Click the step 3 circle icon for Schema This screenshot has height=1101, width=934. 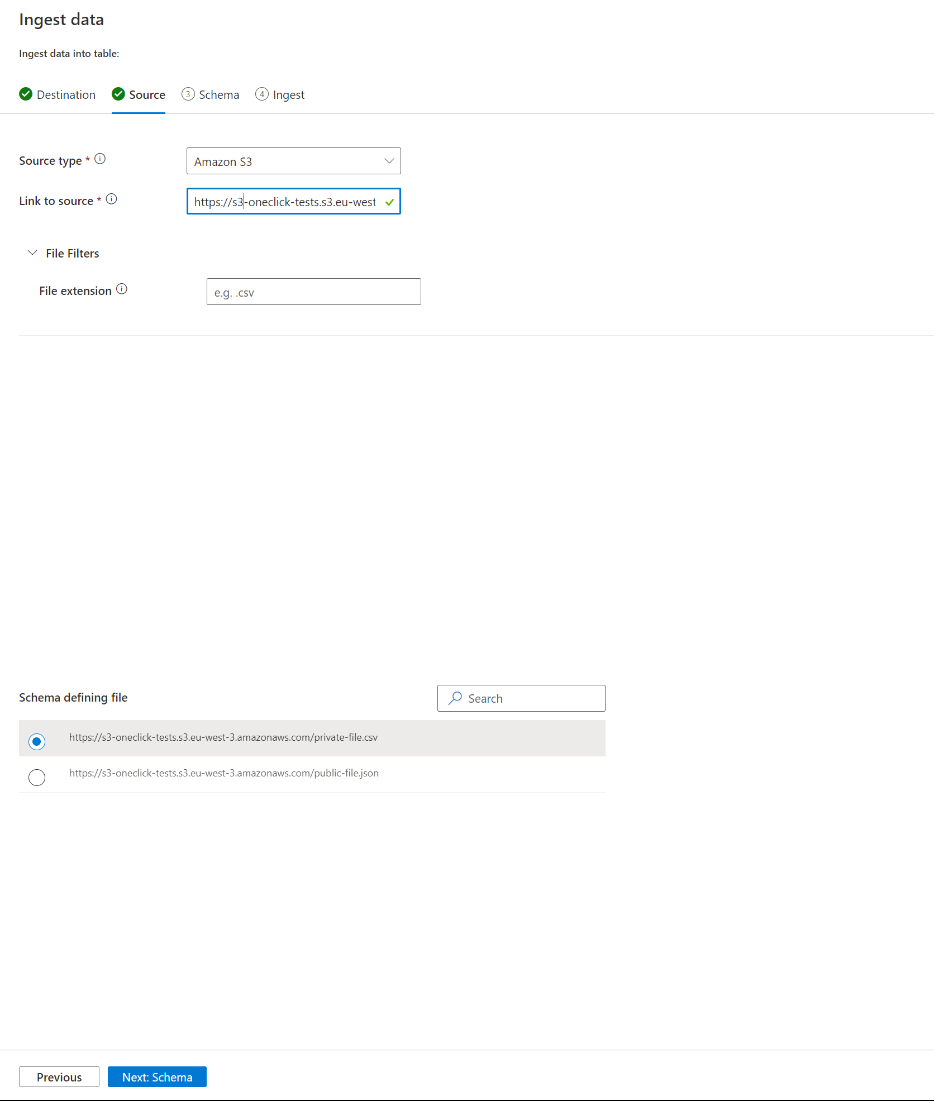[188, 94]
